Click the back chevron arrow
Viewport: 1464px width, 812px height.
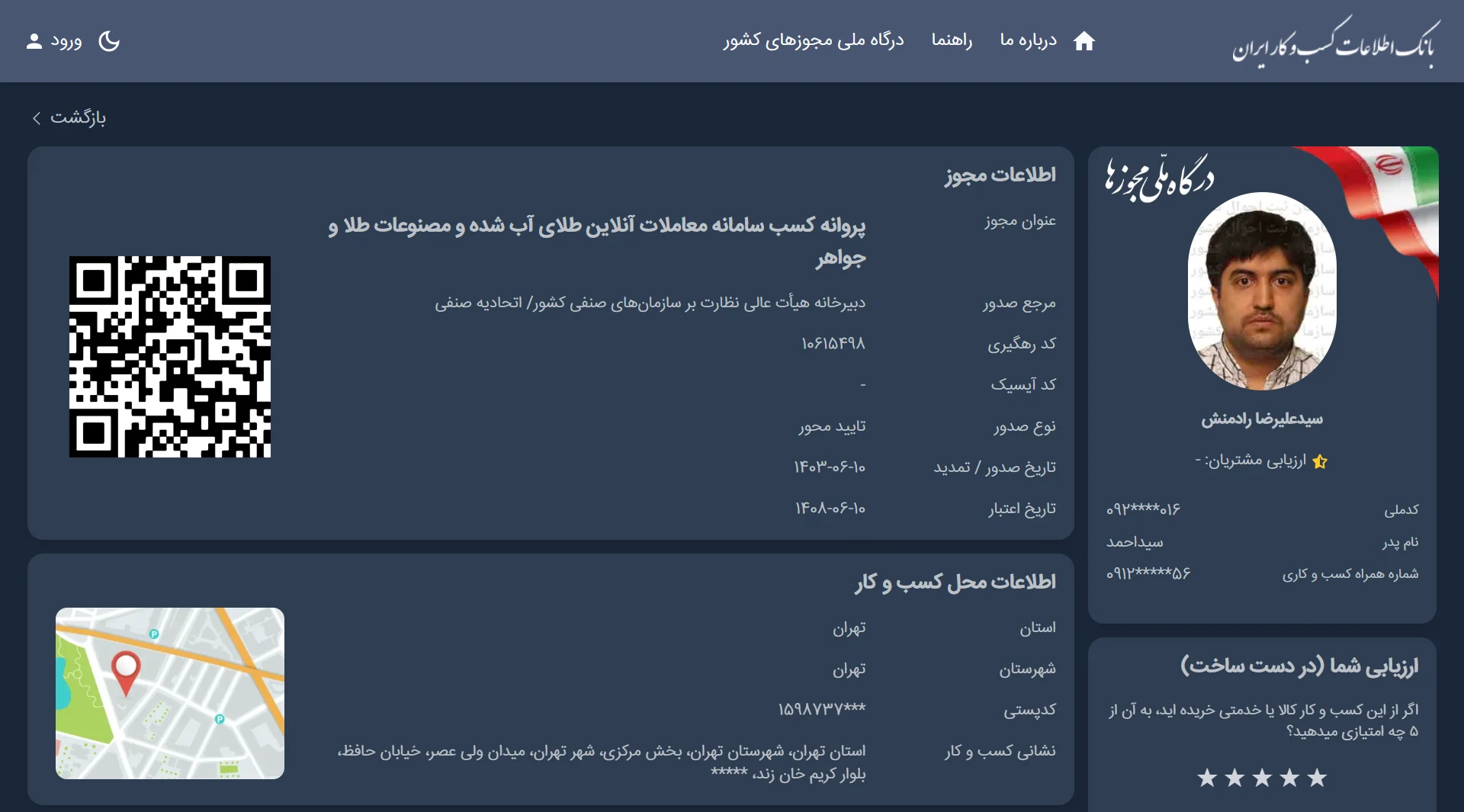(37, 118)
